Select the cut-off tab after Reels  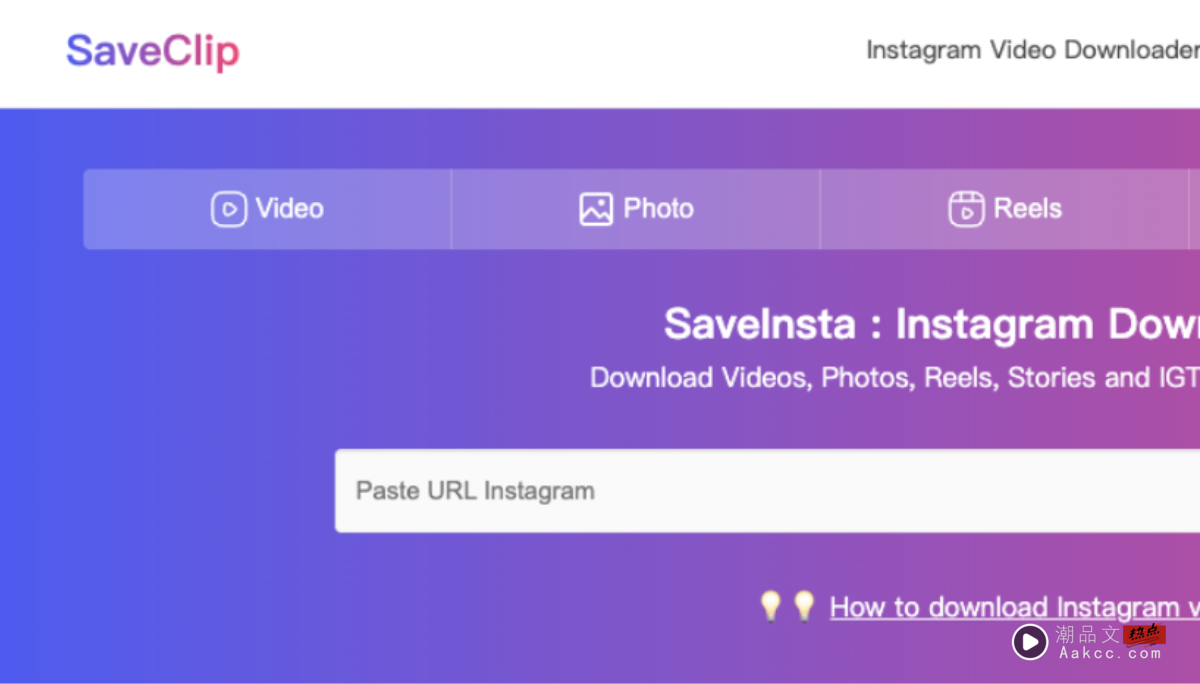[x=1194, y=209]
